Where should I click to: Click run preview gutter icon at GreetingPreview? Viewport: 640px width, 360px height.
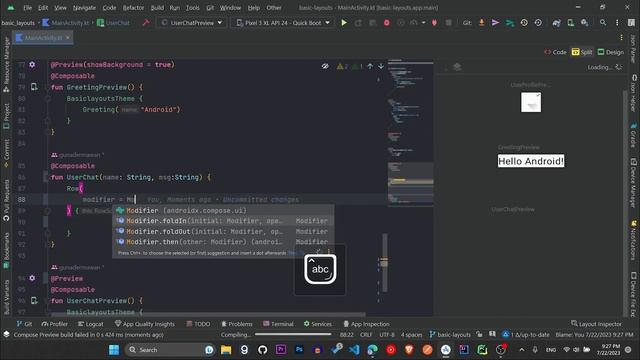(x=34, y=87)
